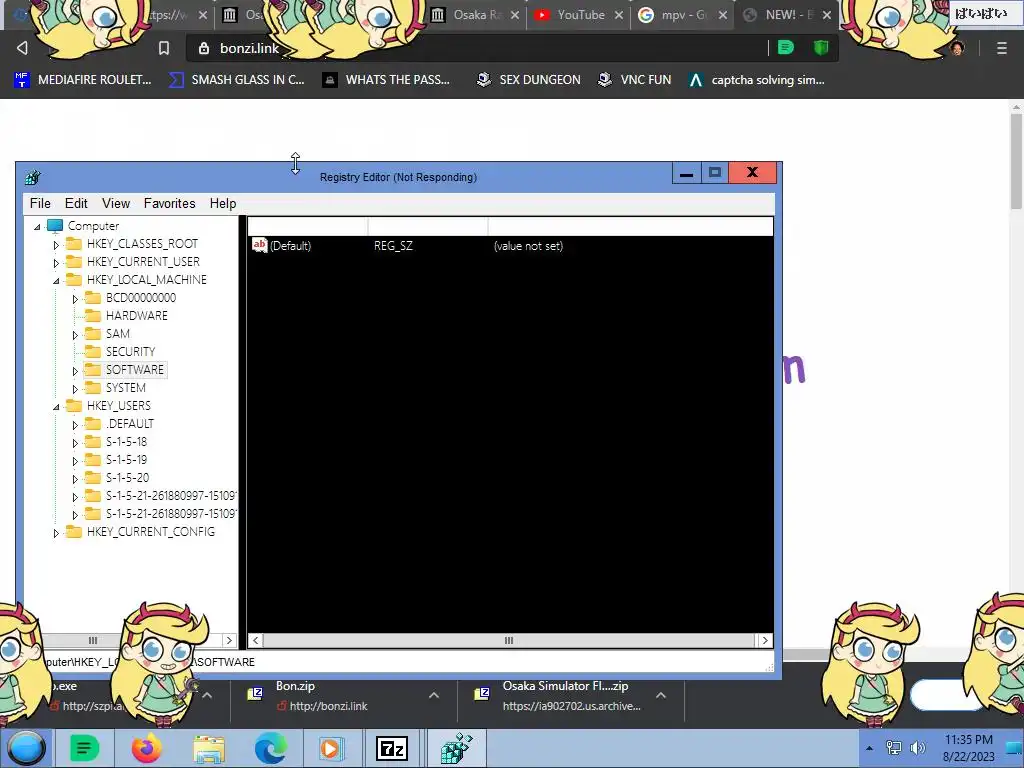Close the YouTube tab
1024x768 pixels.
(618, 14)
